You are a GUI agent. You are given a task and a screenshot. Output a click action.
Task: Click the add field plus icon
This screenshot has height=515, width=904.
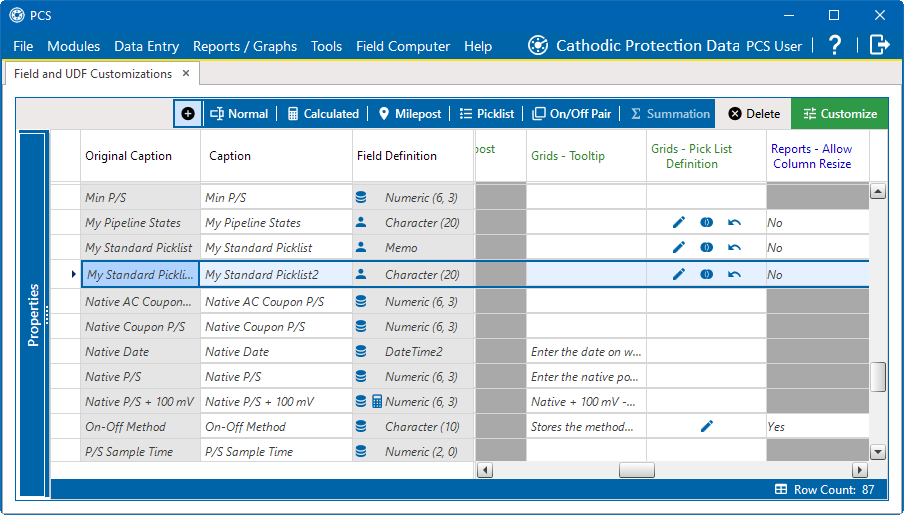click(x=188, y=114)
